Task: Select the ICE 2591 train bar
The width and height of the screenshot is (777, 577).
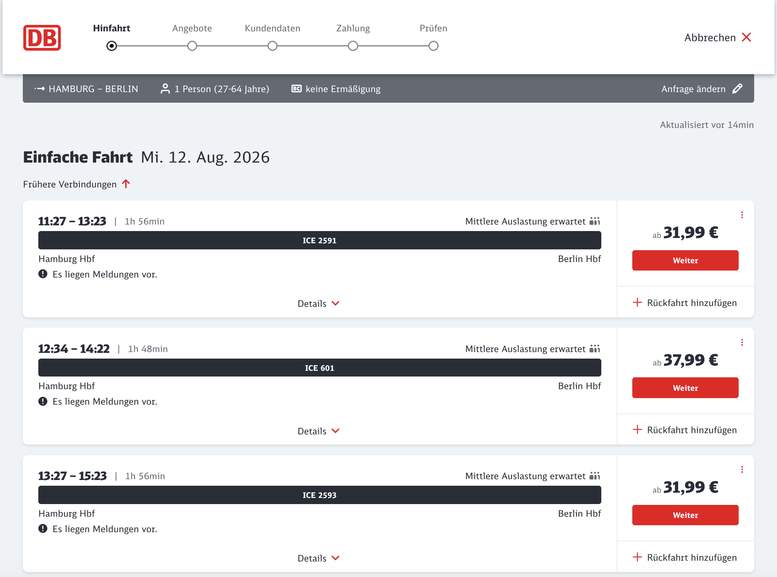Action: 320,240
